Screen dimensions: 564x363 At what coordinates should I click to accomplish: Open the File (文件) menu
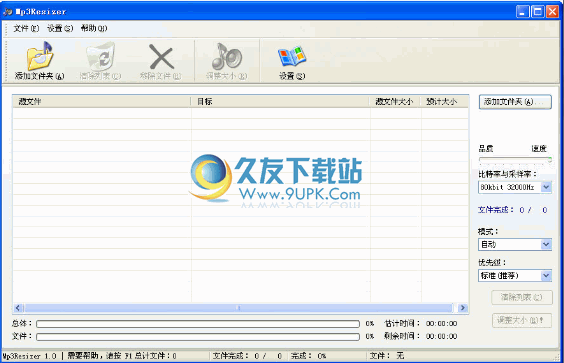pyautogui.click(x=26, y=28)
